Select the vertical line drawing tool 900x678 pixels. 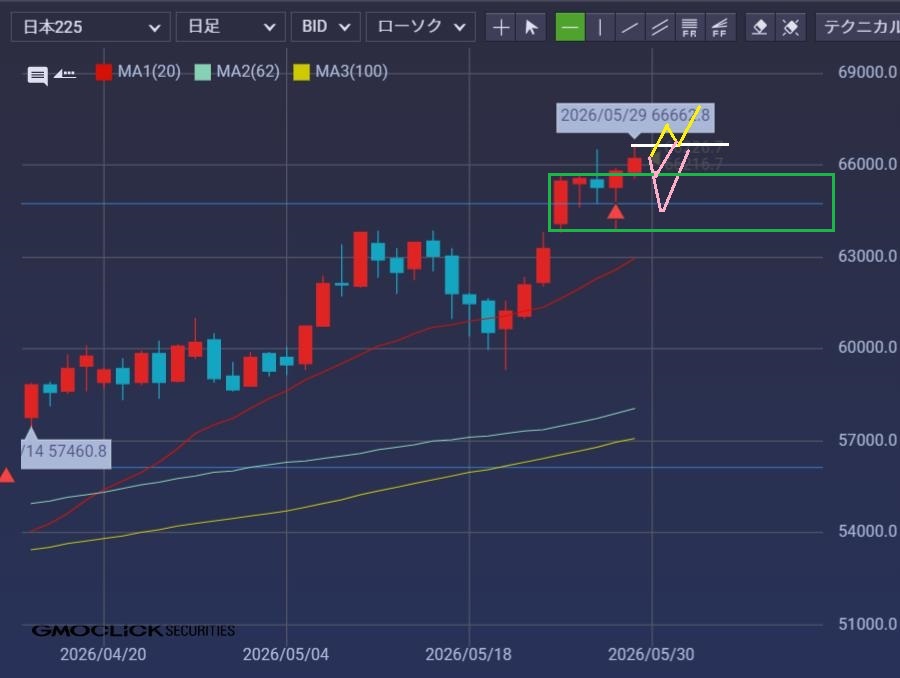coord(600,27)
